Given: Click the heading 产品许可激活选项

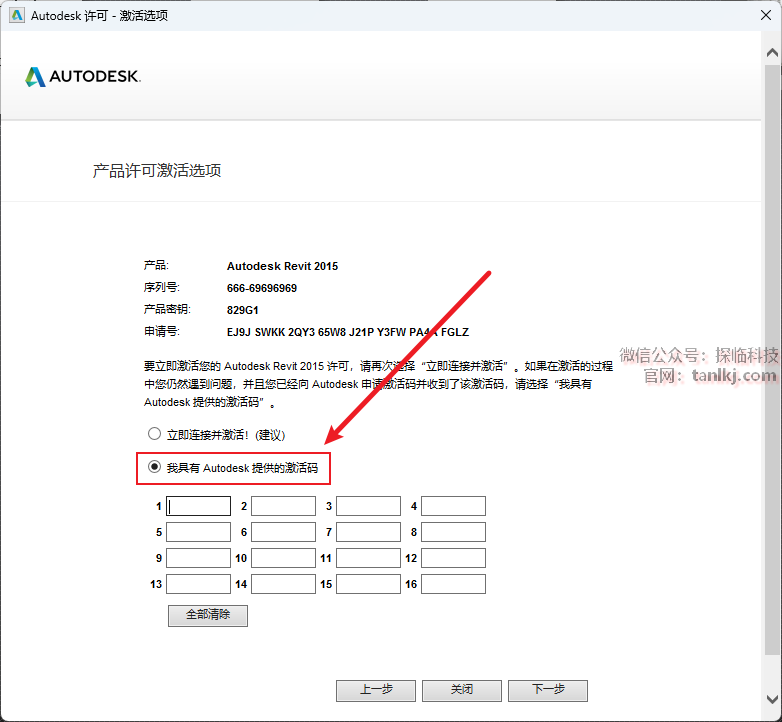Looking at the screenshot, I should click(157, 171).
